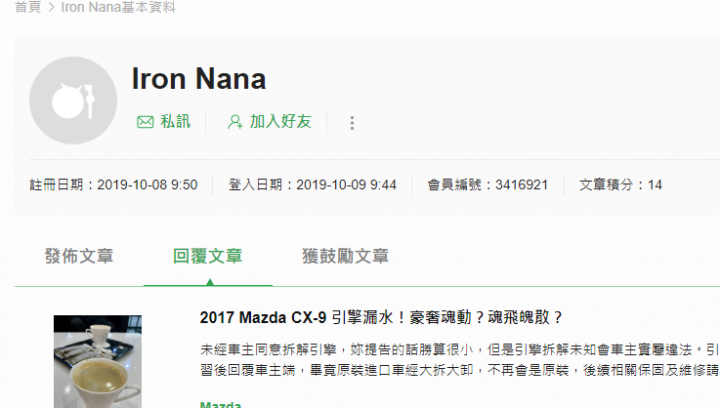Click the envelope private message icon
Screen dimensions: 720x408
coord(145,122)
